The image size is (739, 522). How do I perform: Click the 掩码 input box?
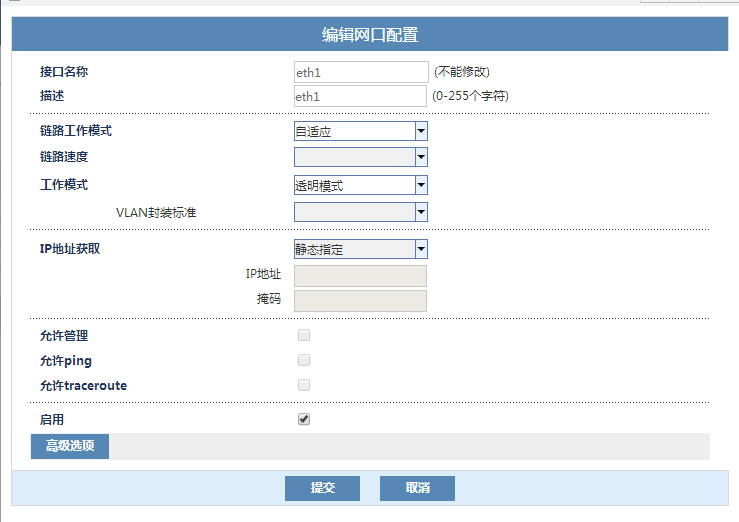pyautogui.click(x=360, y=301)
